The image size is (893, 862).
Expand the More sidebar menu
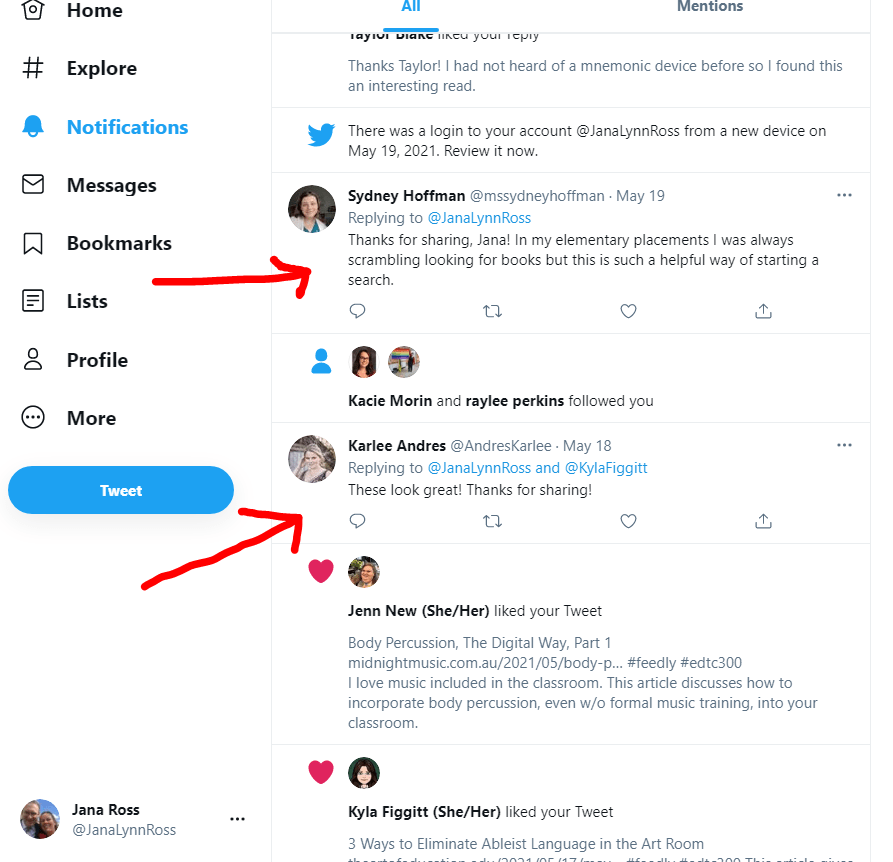point(91,418)
